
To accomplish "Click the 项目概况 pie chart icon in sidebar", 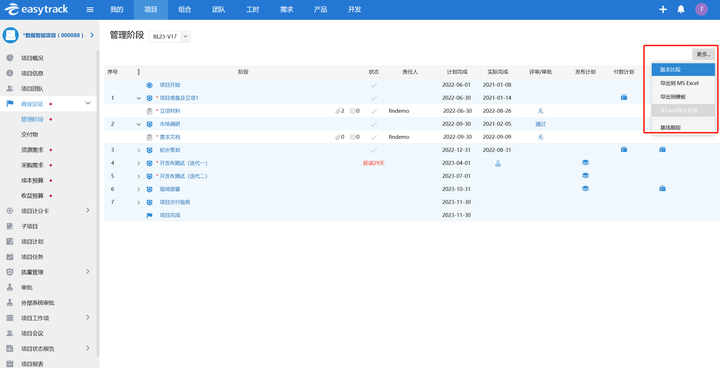I will [10, 58].
